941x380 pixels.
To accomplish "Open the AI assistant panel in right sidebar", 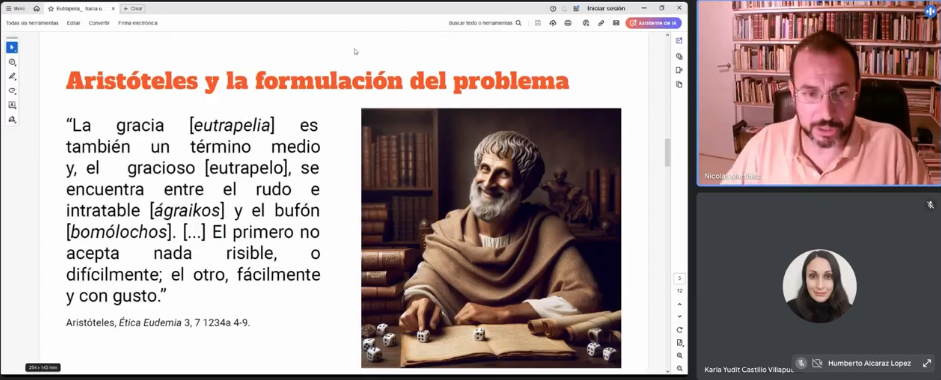I will pyautogui.click(x=679, y=41).
